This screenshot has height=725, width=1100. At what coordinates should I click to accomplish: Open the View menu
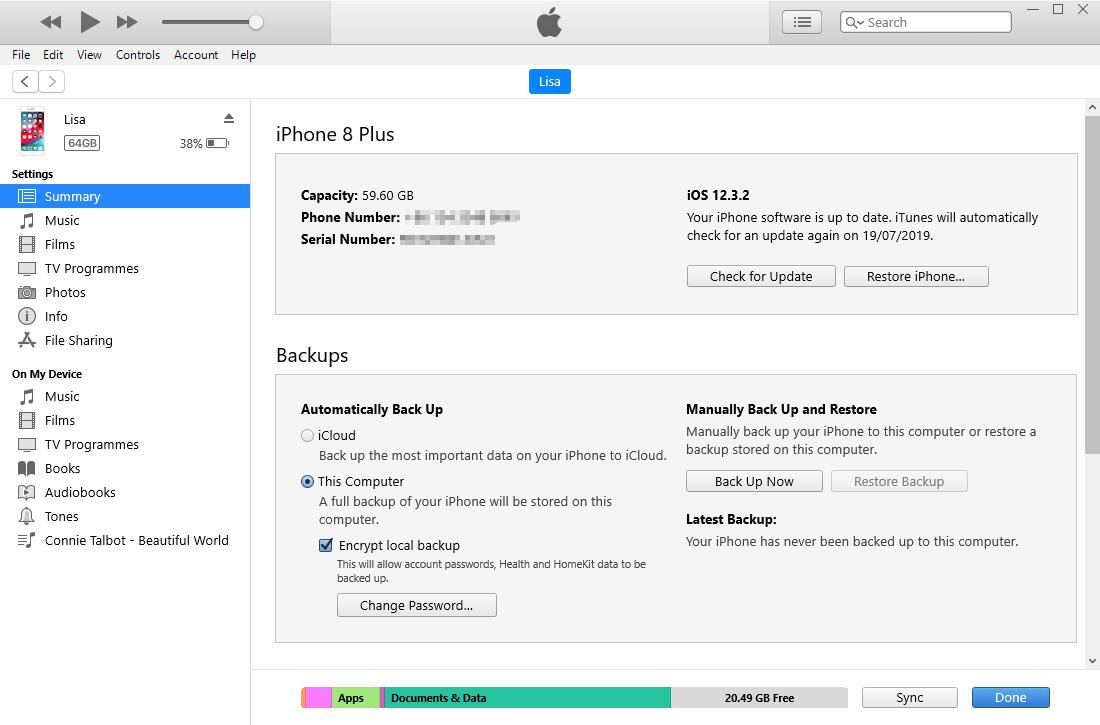[89, 55]
